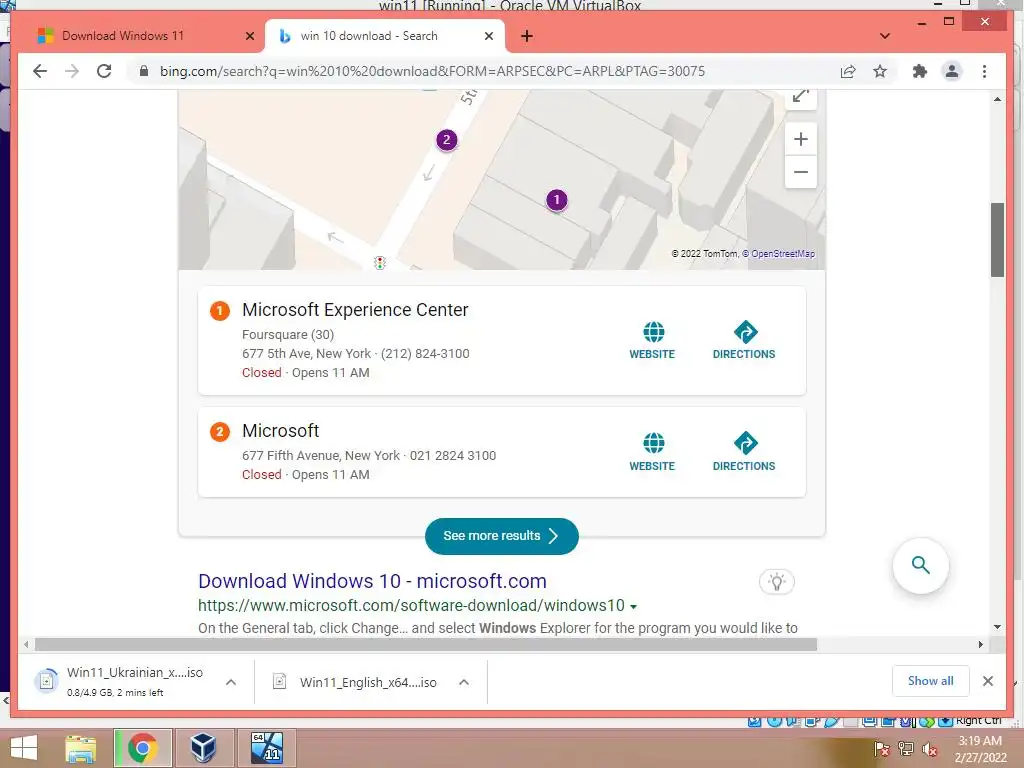Select map pin number 1

click(556, 200)
